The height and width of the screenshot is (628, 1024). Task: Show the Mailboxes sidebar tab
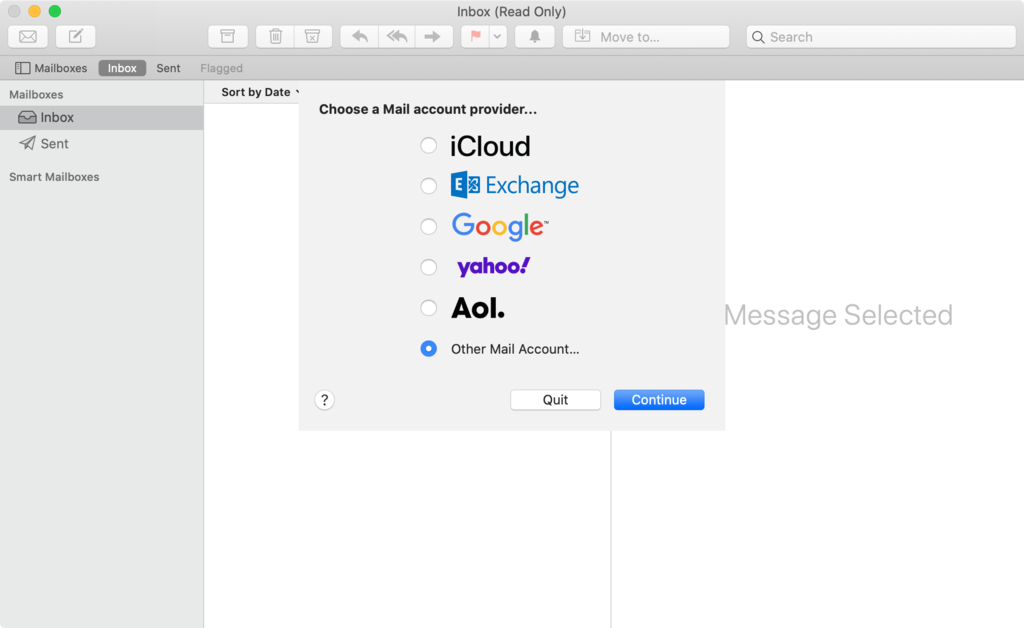click(50, 68)
